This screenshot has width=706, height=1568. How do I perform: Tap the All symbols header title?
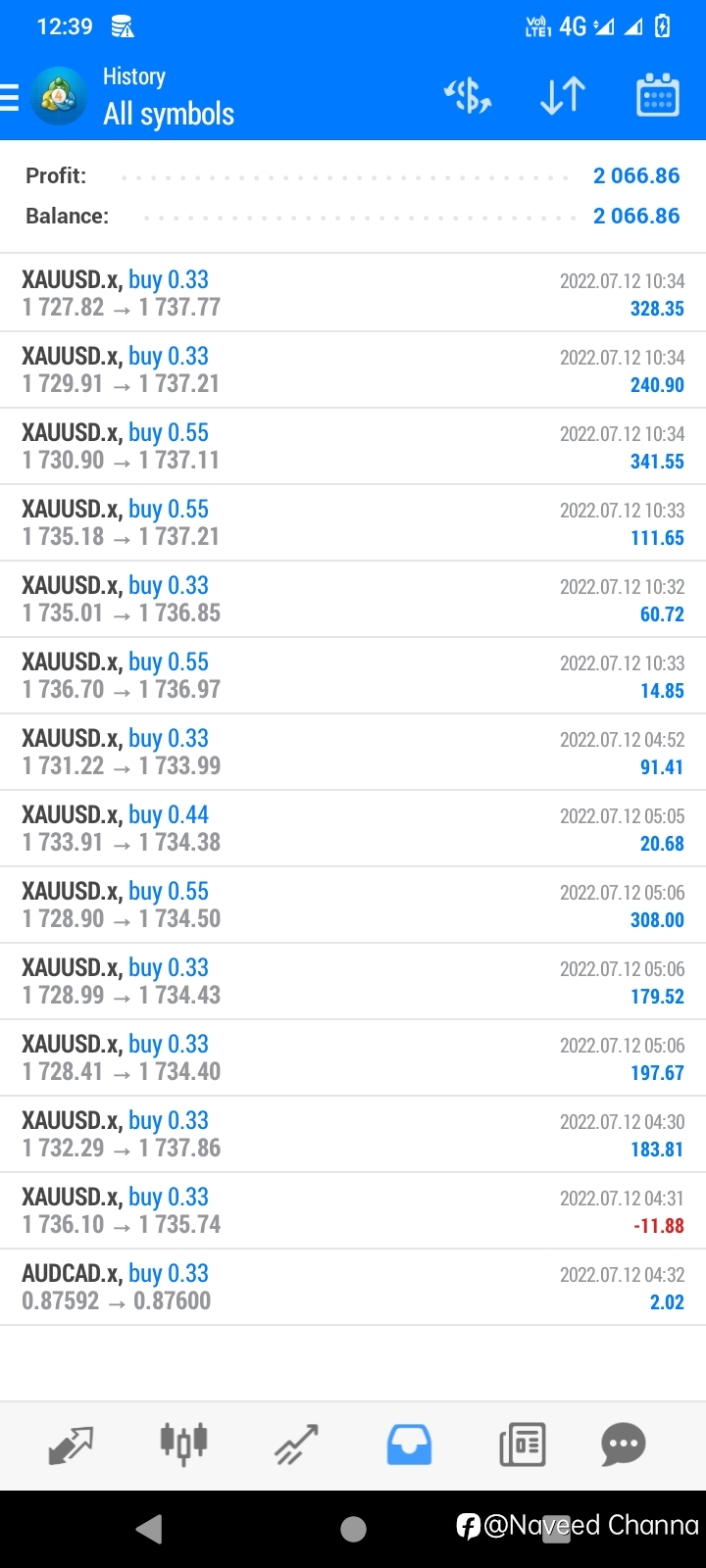(169, 115)
